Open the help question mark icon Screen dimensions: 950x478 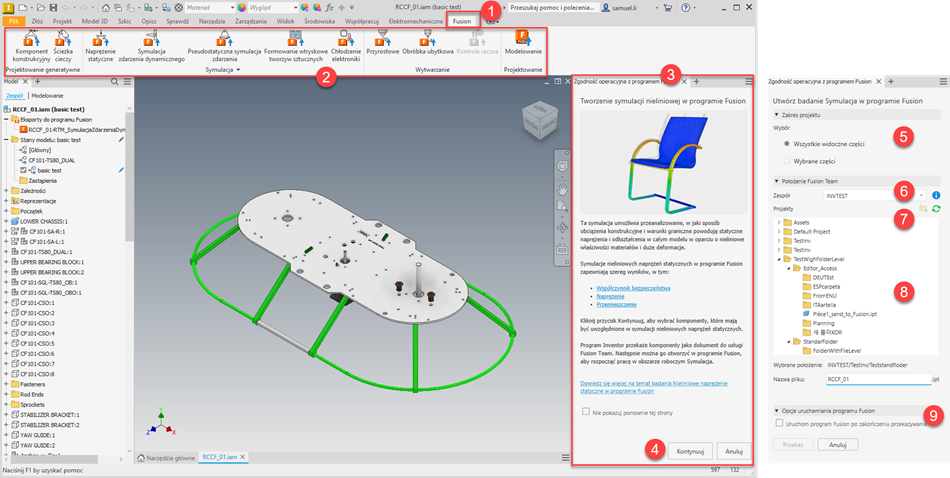point(685,8)
